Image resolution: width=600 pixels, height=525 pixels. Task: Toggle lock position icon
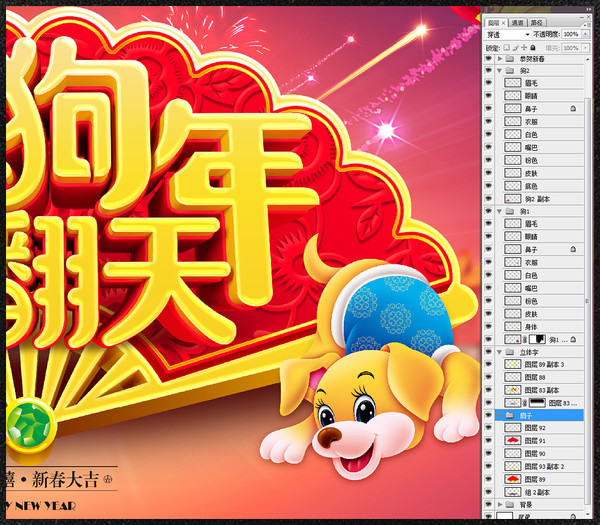pos(524,47)
